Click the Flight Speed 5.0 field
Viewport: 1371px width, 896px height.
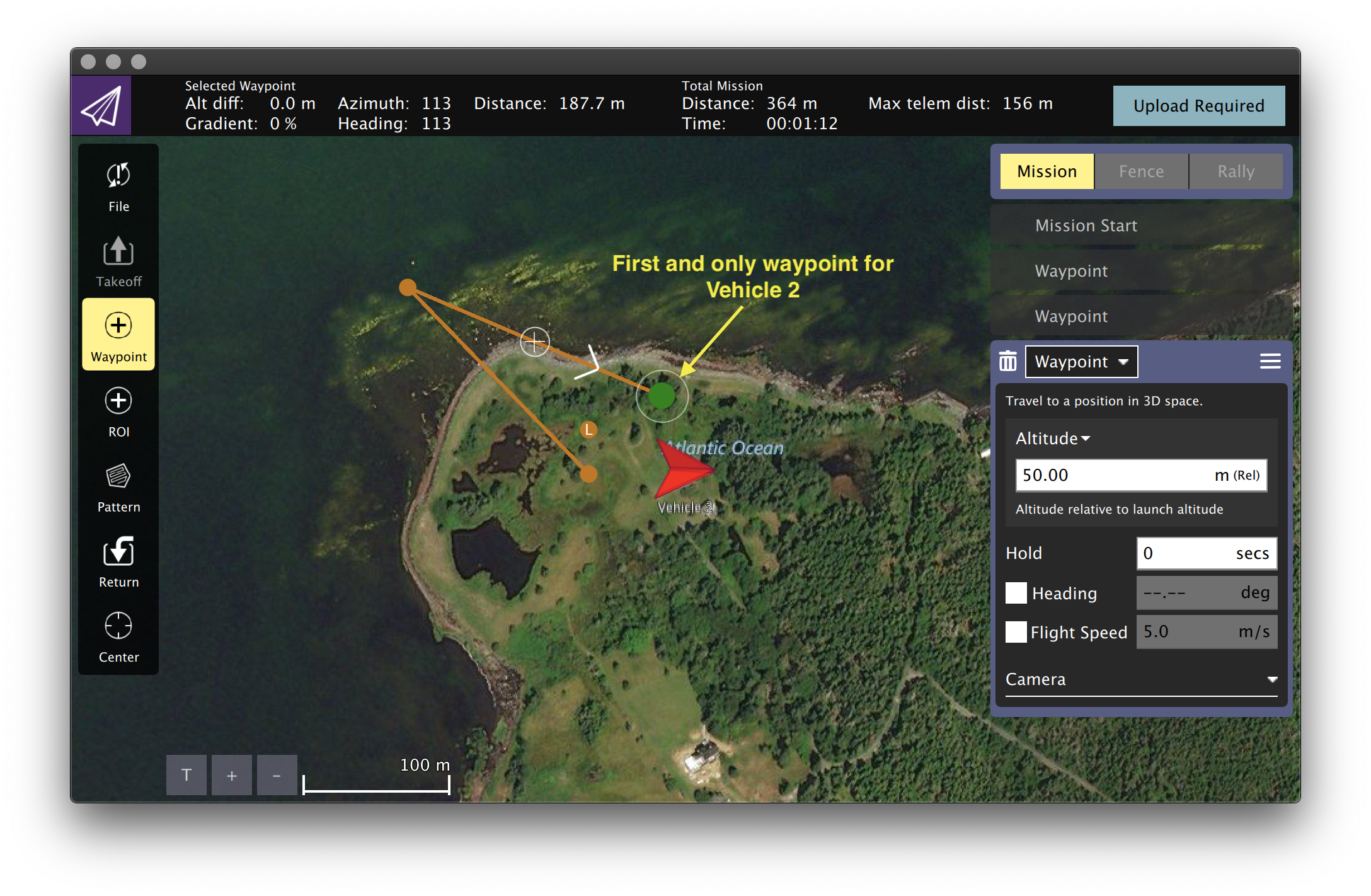click(1207, 632)
